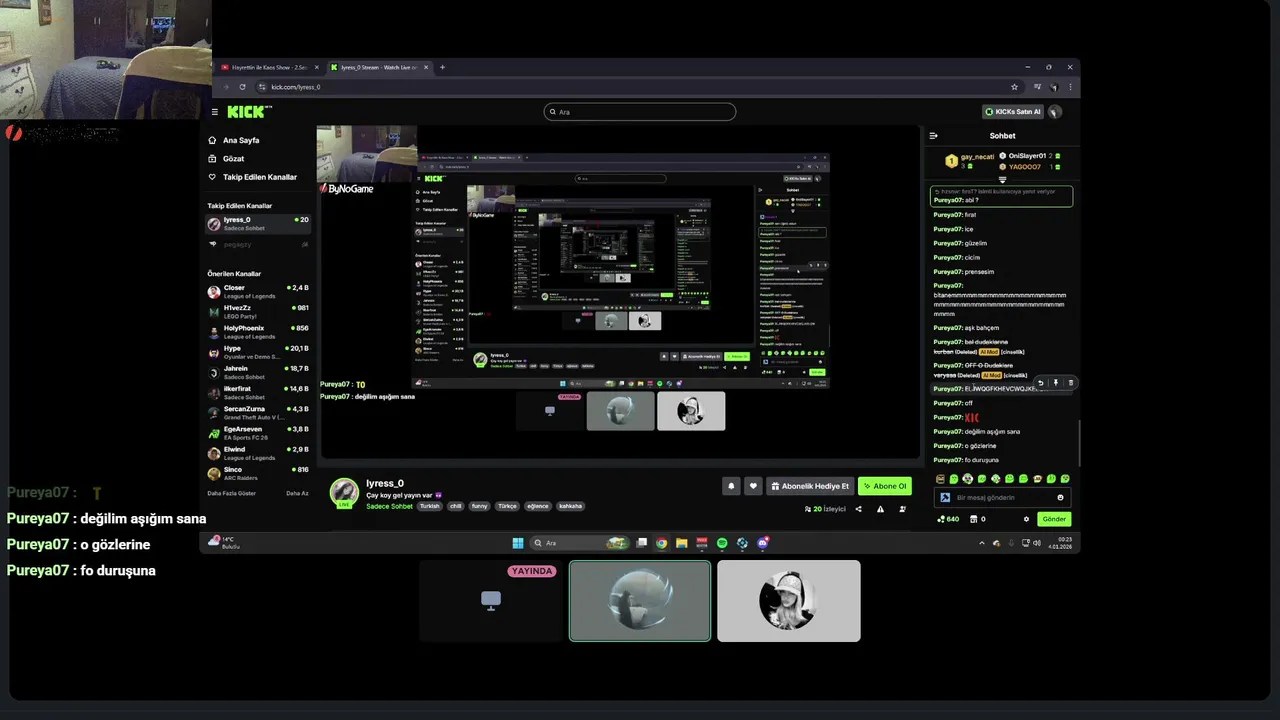This screenshot has width=1280, height=720.
Task: Open the hamburger menu beside the KICK logo
Action: [214, 112]
